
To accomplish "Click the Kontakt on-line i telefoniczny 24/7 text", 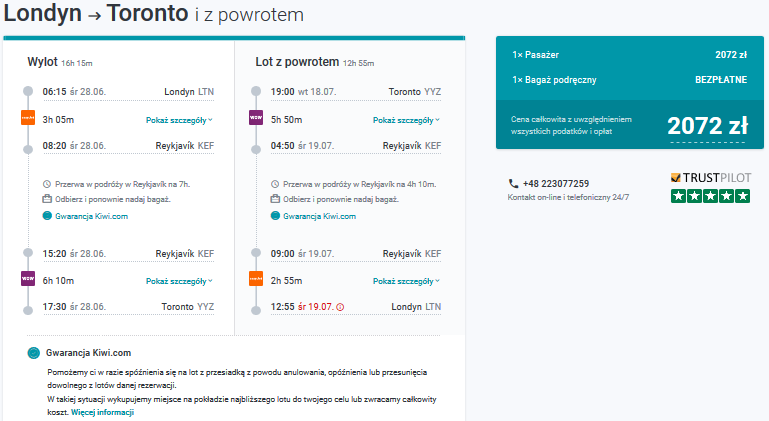I will (x=568, y=197).
